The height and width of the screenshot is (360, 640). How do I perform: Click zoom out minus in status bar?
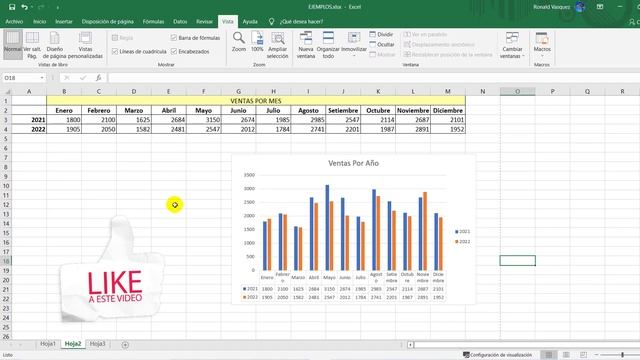coord(596,355)
